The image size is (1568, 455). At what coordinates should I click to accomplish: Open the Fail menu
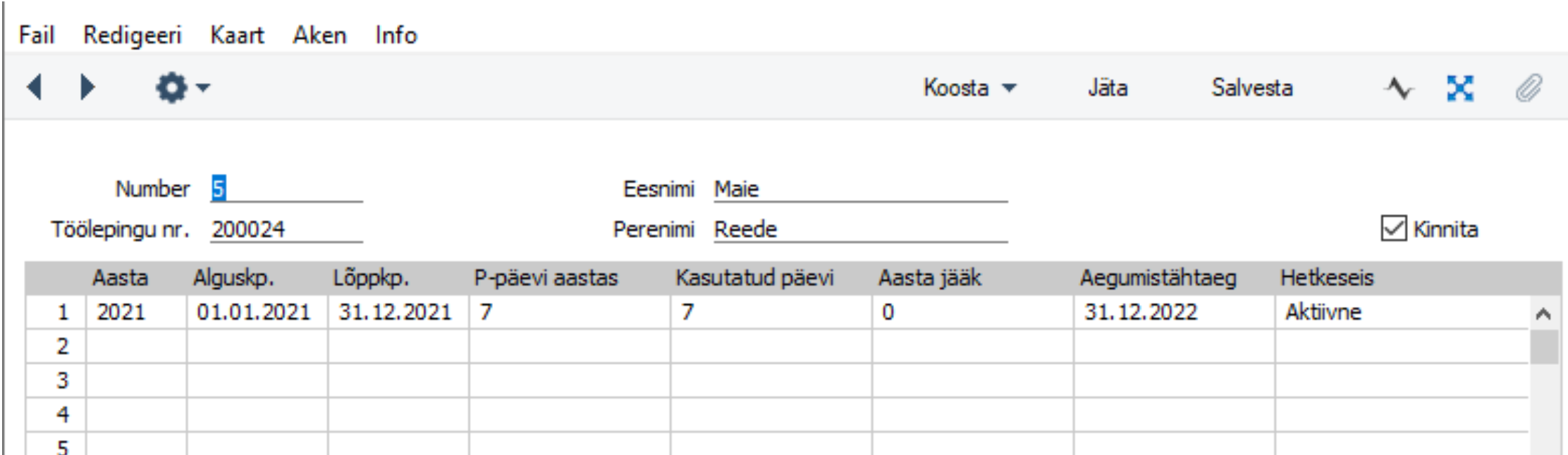(x=36, y=35)
